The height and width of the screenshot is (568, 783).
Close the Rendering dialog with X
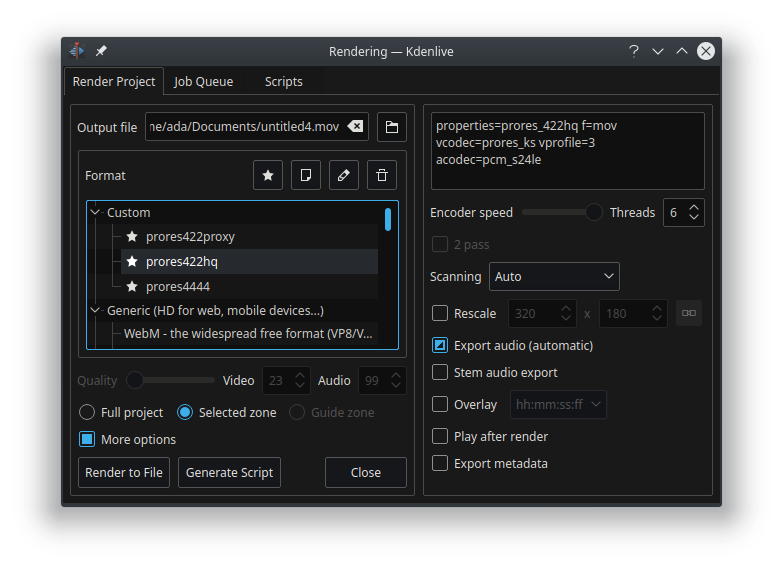pyautogui.click(x=706, y=51)
